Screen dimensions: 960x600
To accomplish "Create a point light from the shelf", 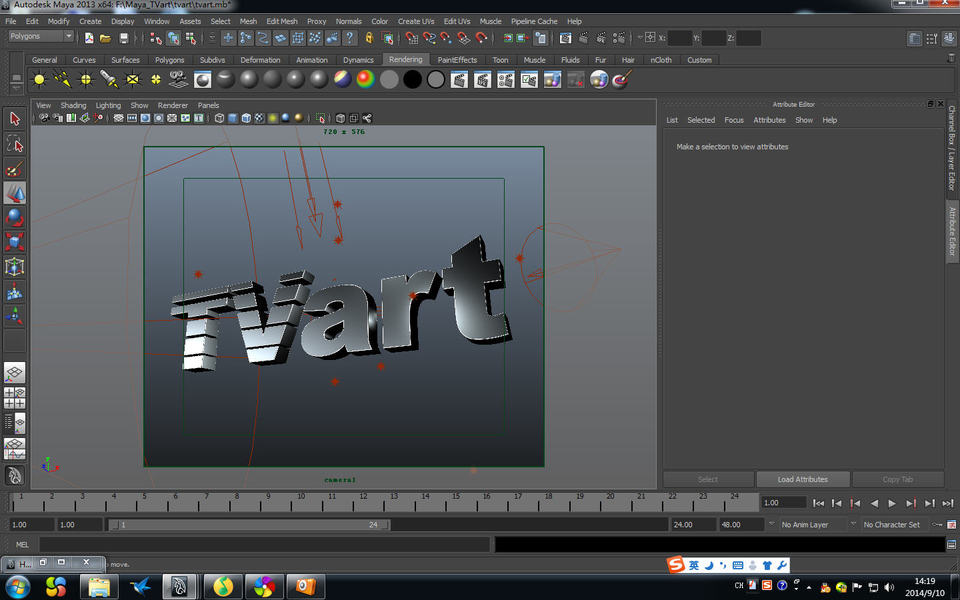I will [86, 79].
